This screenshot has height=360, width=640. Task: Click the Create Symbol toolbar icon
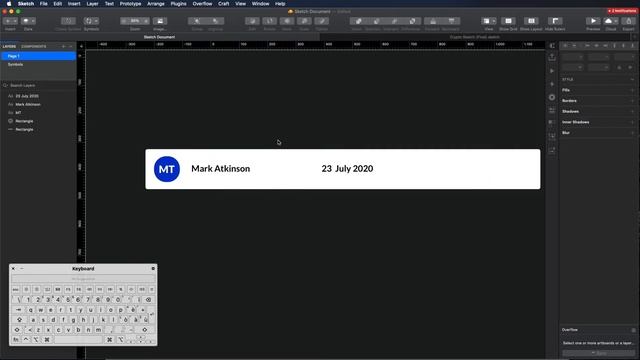(x=68, y=21)
